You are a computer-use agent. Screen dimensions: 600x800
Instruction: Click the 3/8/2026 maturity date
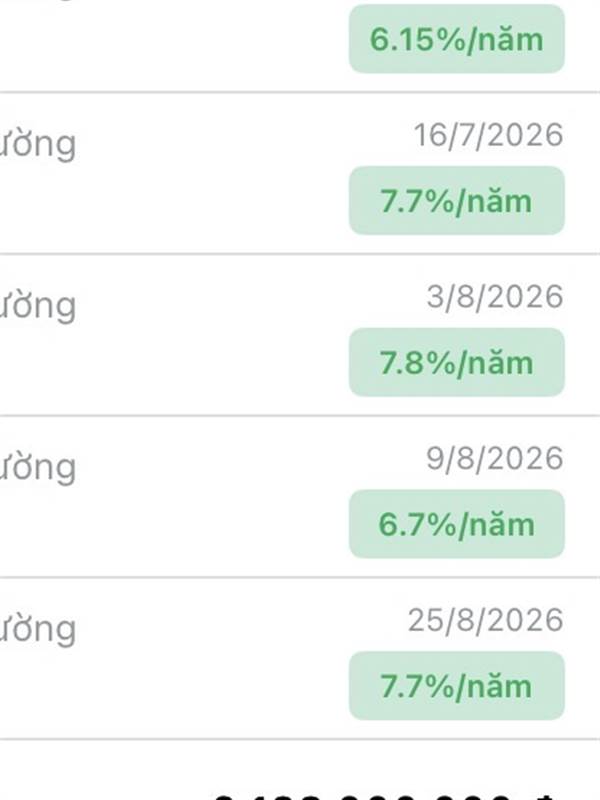click(494, 297)
